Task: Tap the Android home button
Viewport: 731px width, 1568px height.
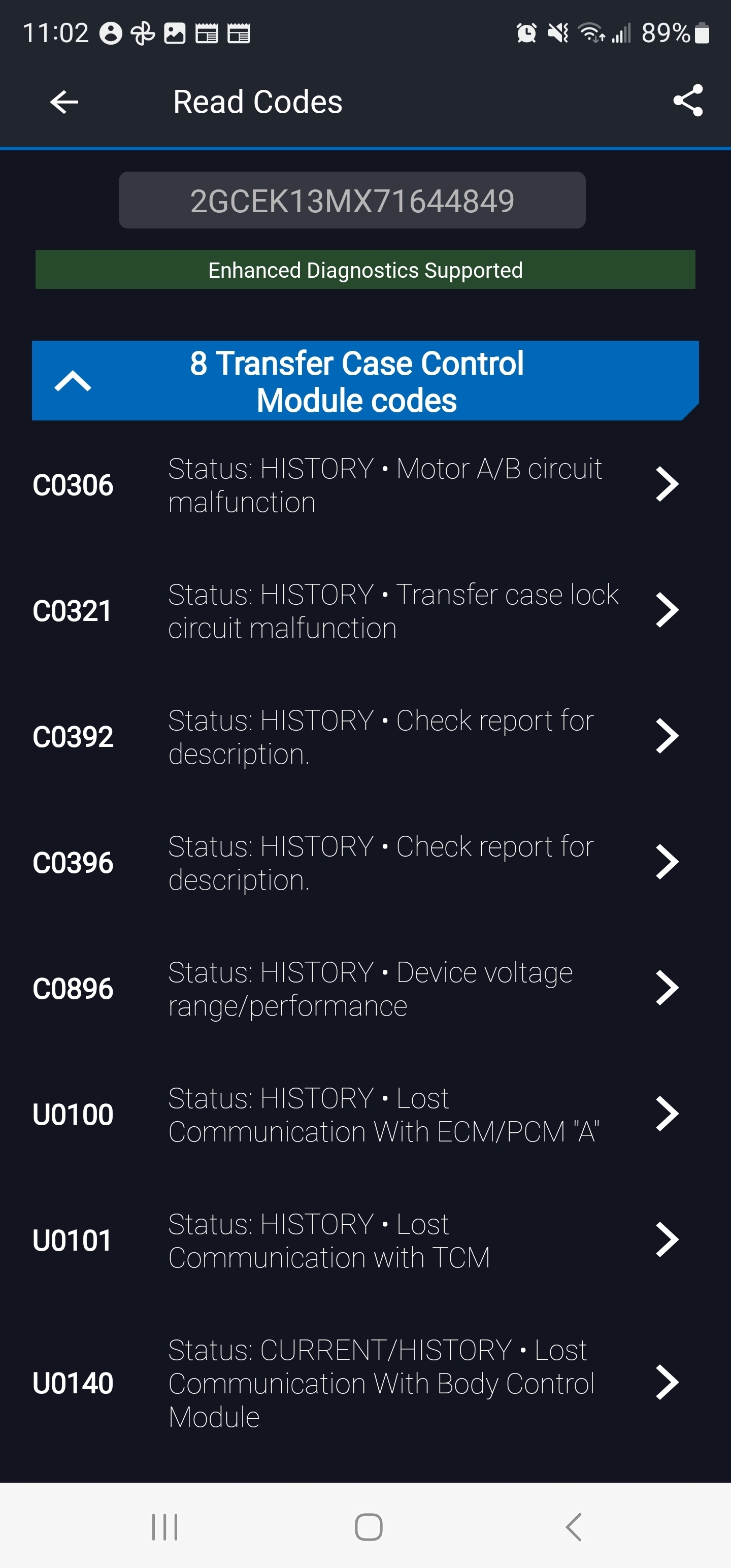Action: click(368, 1526)
